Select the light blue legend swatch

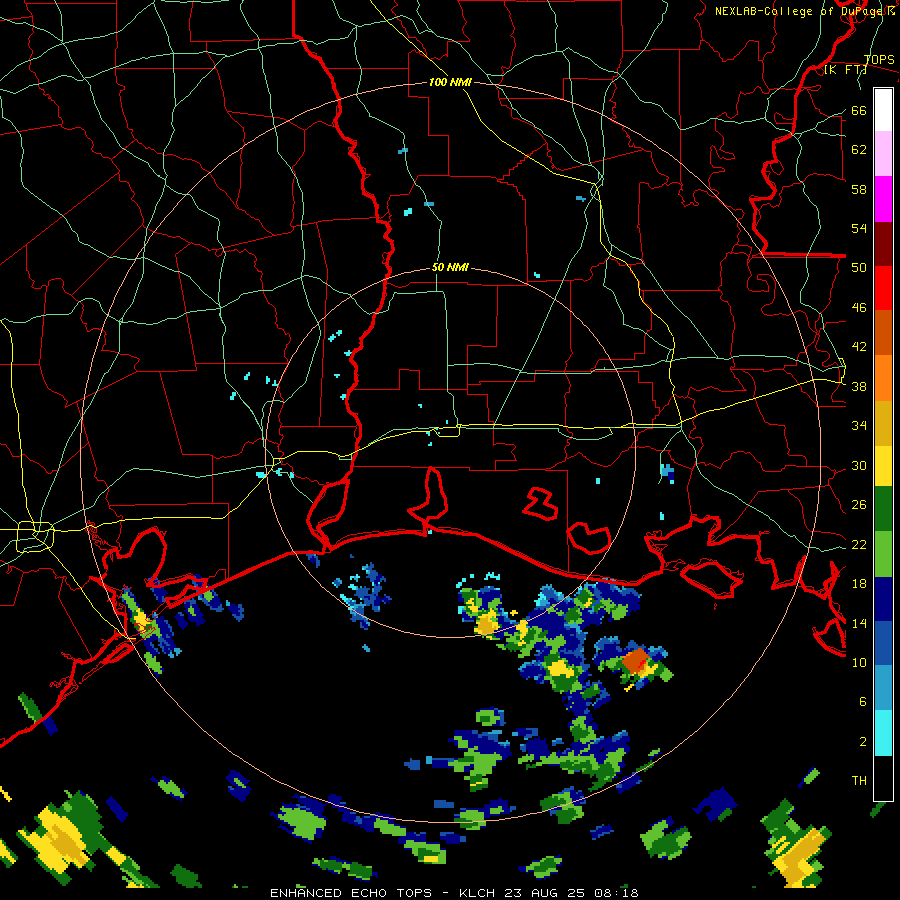click(883, 688)
